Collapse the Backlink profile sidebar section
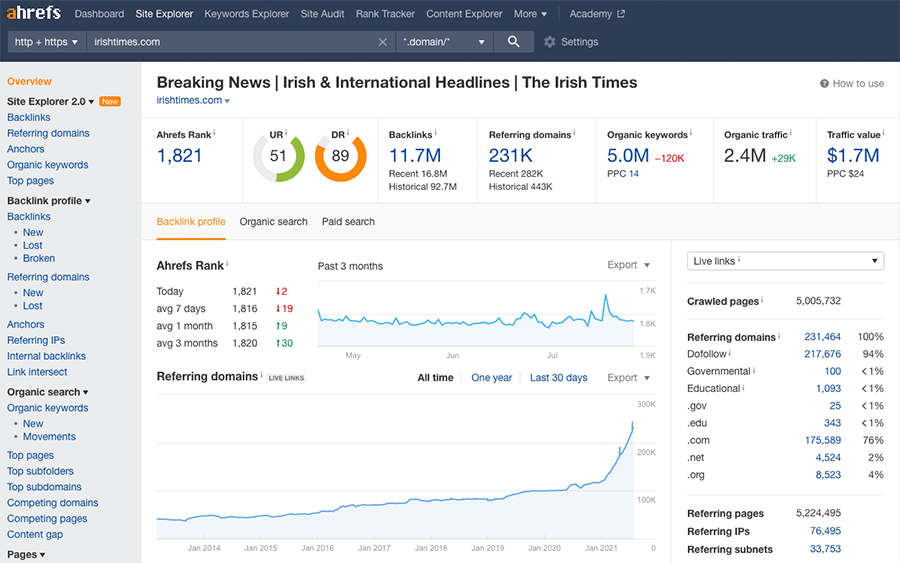The height and width of the screenshot is (563, 900). point(49,201)
